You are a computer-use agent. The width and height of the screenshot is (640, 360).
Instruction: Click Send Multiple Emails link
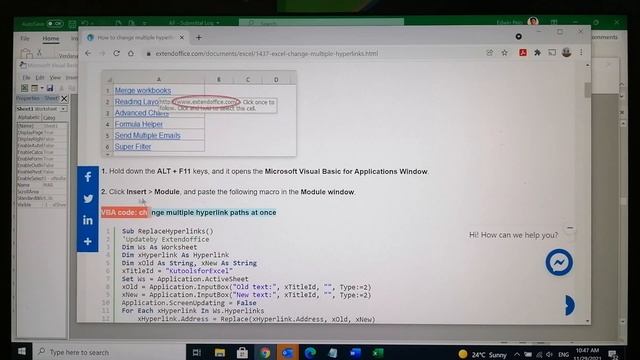(x=147, y=136)
